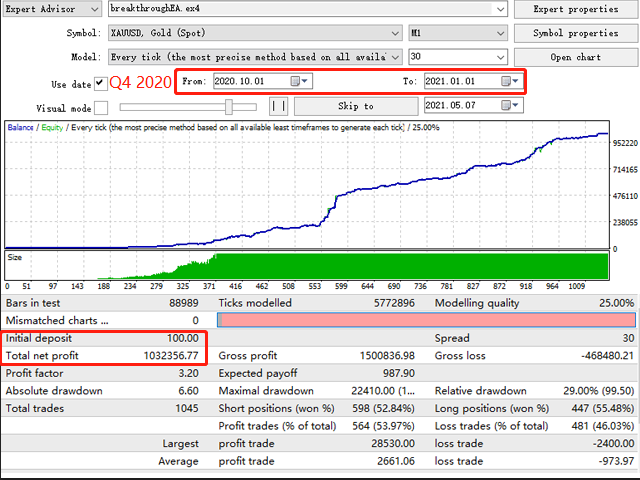Click the chart axis value 238055
This screenshot has width=640, height=480.
coord(625,222)
